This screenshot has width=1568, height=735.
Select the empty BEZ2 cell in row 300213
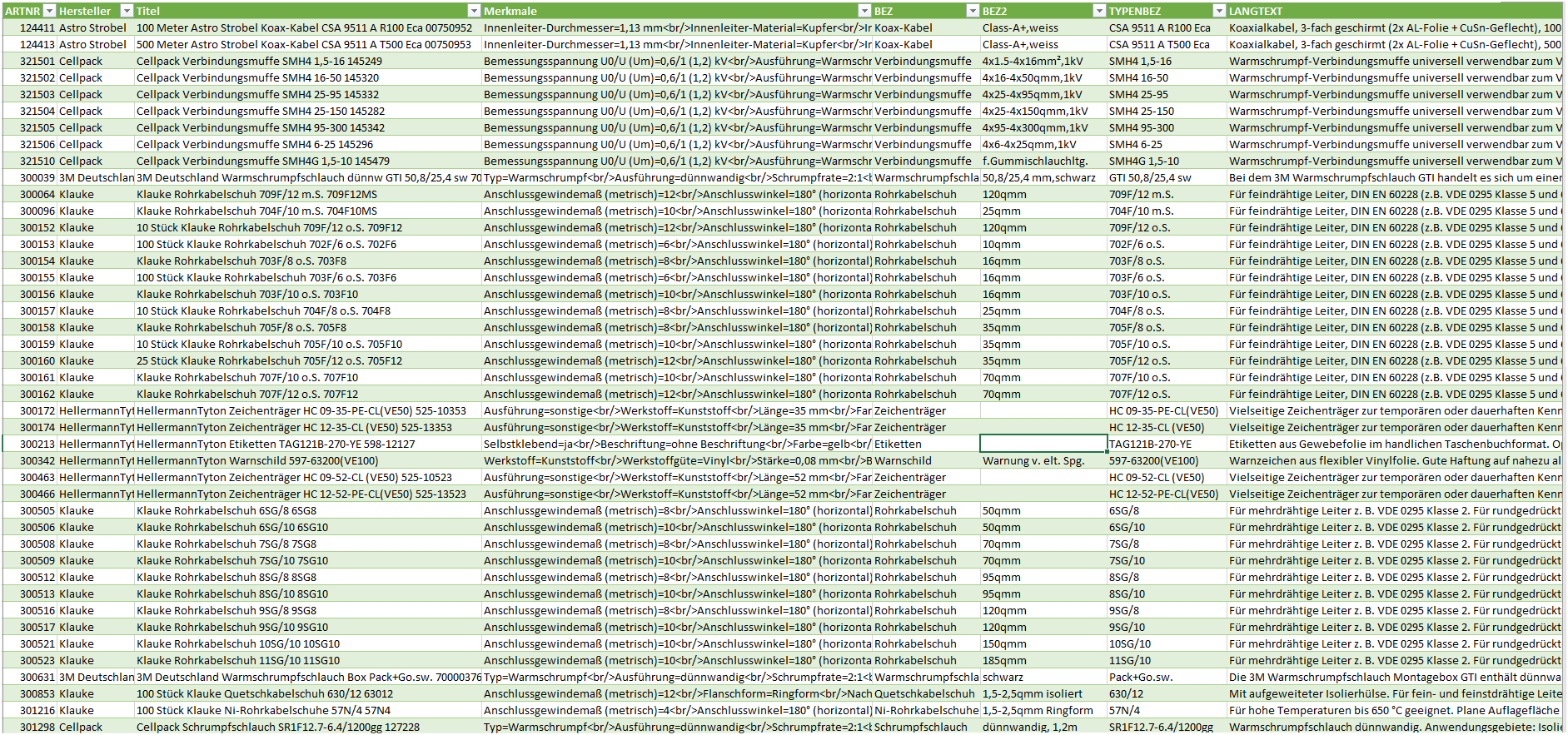tap(1043, 444)
